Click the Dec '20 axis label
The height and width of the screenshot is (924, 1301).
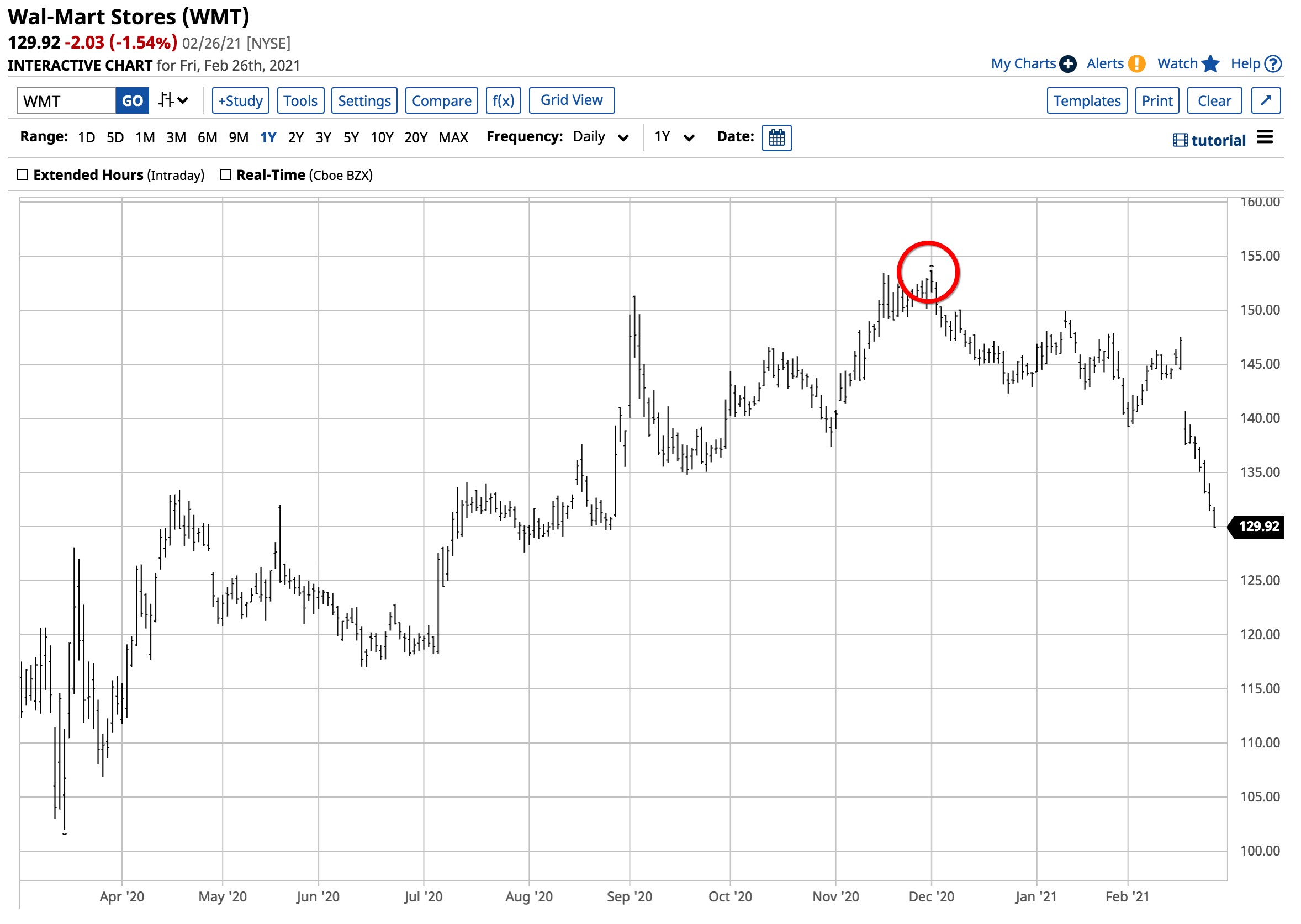[931, 897]
